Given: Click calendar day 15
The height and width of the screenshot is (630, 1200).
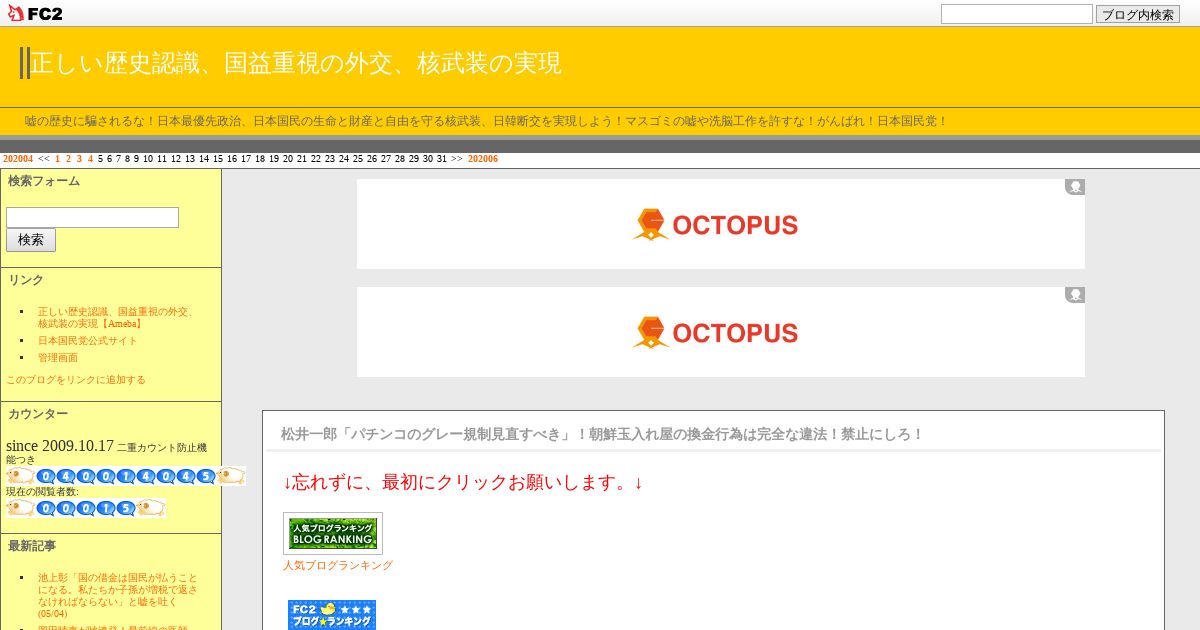Looking at the screenshot, I should click(218, 159).
